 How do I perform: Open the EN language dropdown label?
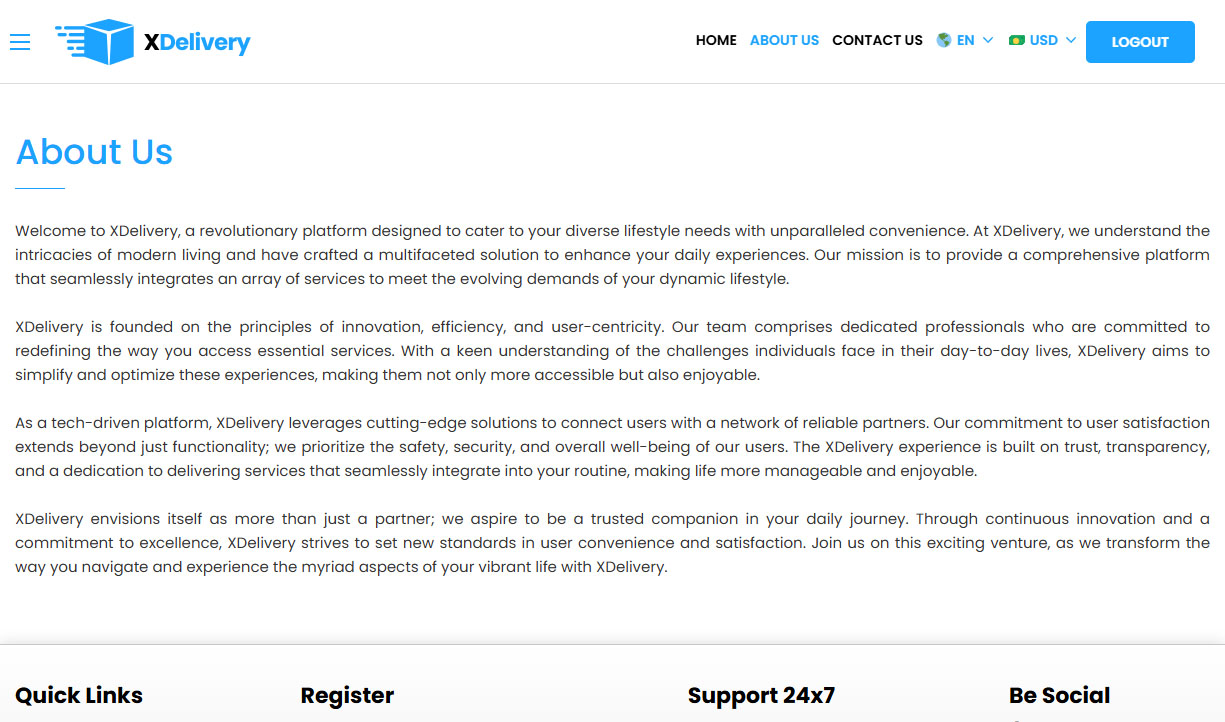(x=965, y=41)
